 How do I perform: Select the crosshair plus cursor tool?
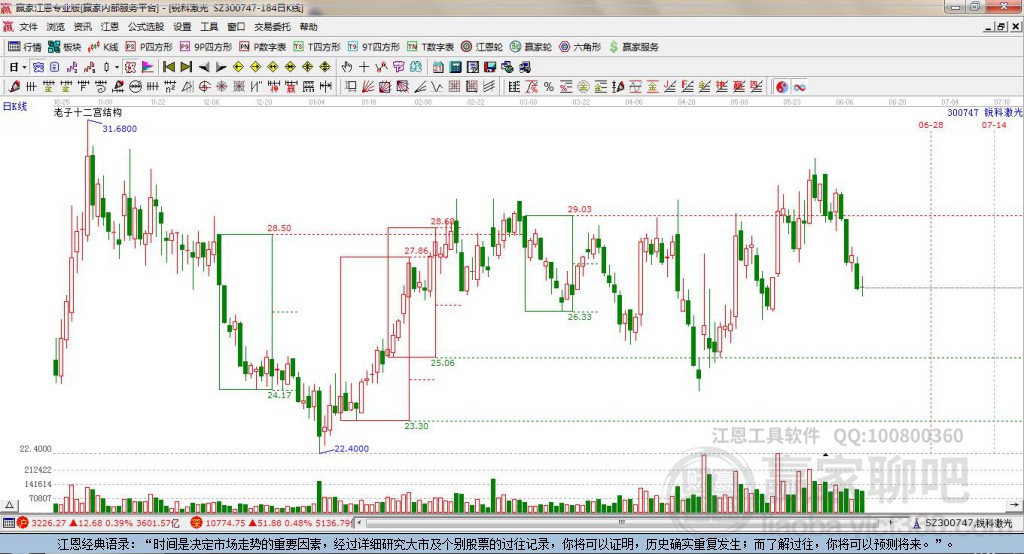(364, 67)
